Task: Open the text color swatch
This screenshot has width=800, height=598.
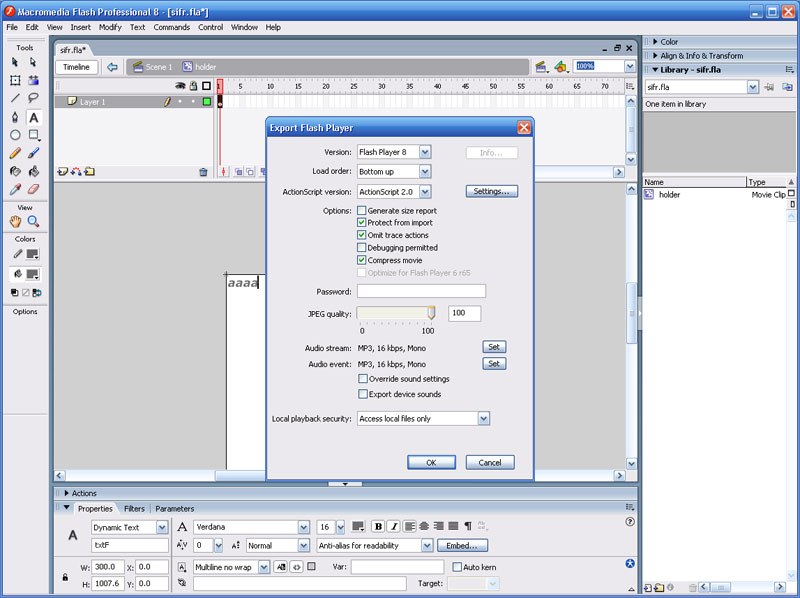Action: coord(358,527)
